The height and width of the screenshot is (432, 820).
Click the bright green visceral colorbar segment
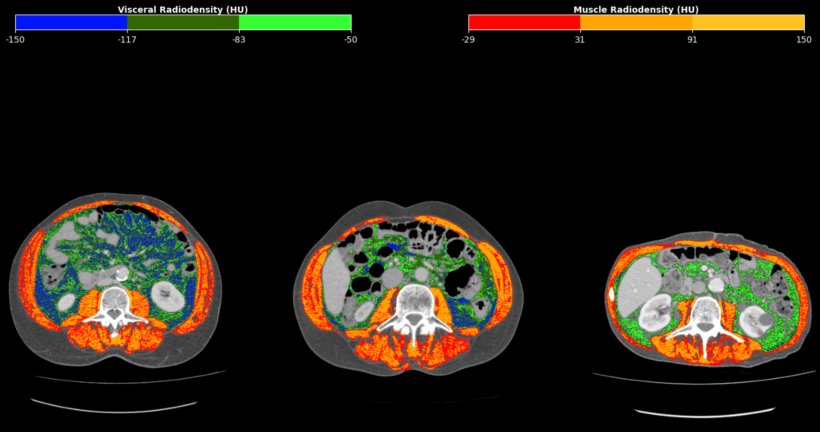(x=295, y=22)
